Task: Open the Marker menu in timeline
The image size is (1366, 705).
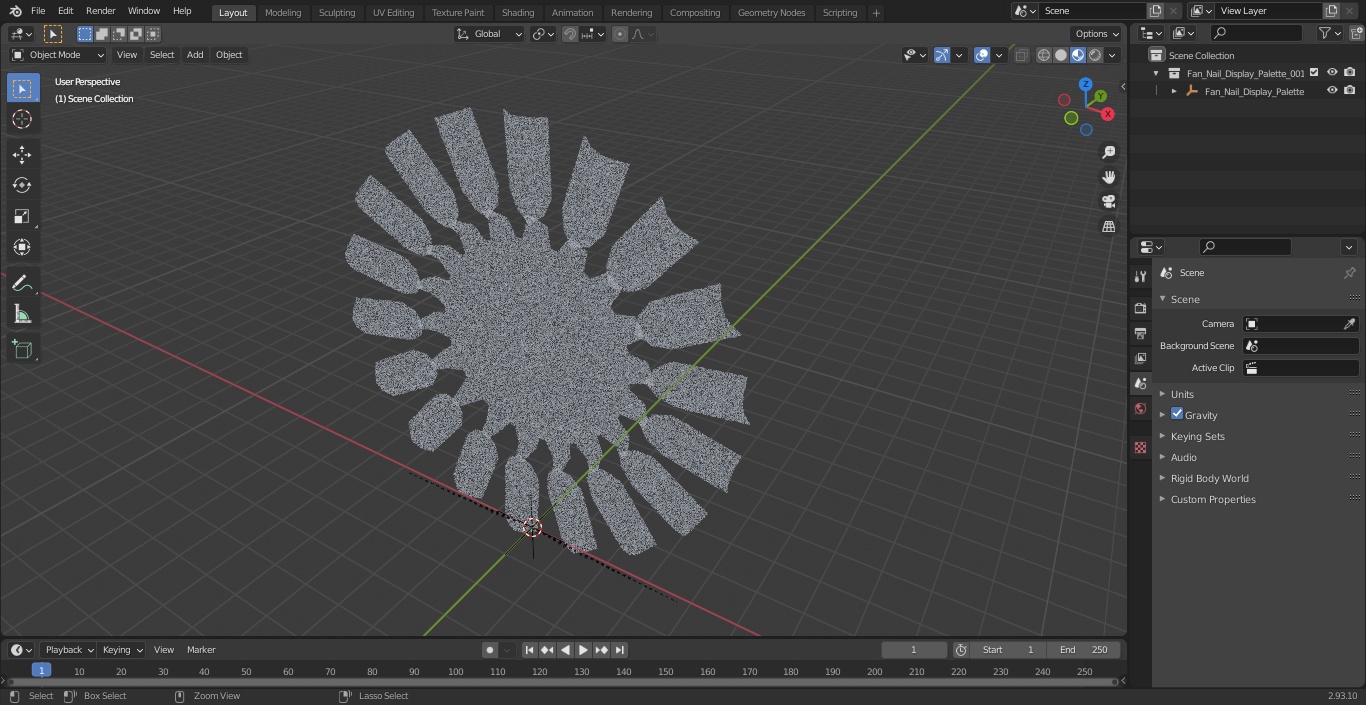Action: coord(201,650)
